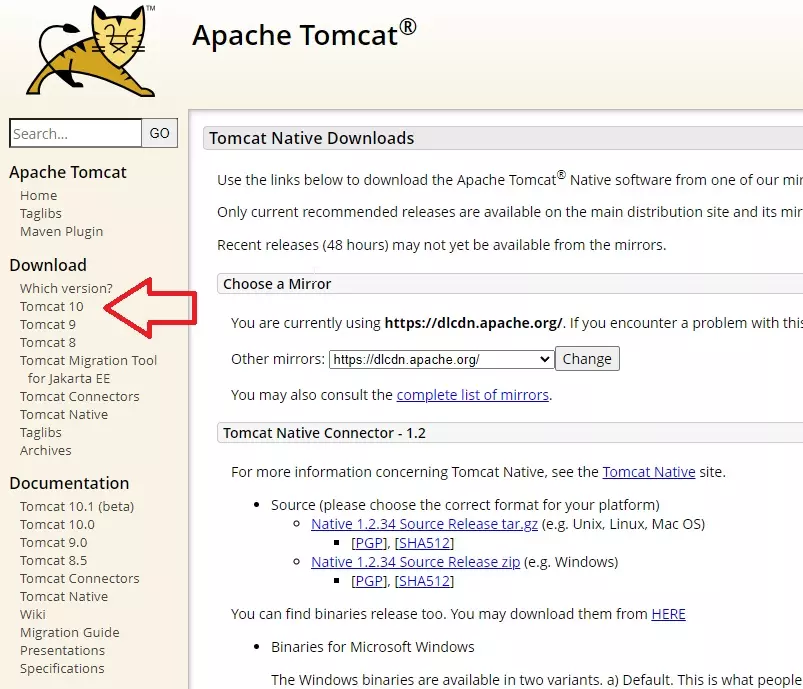
Task: Click the GO search button
Action: (159, 132)
